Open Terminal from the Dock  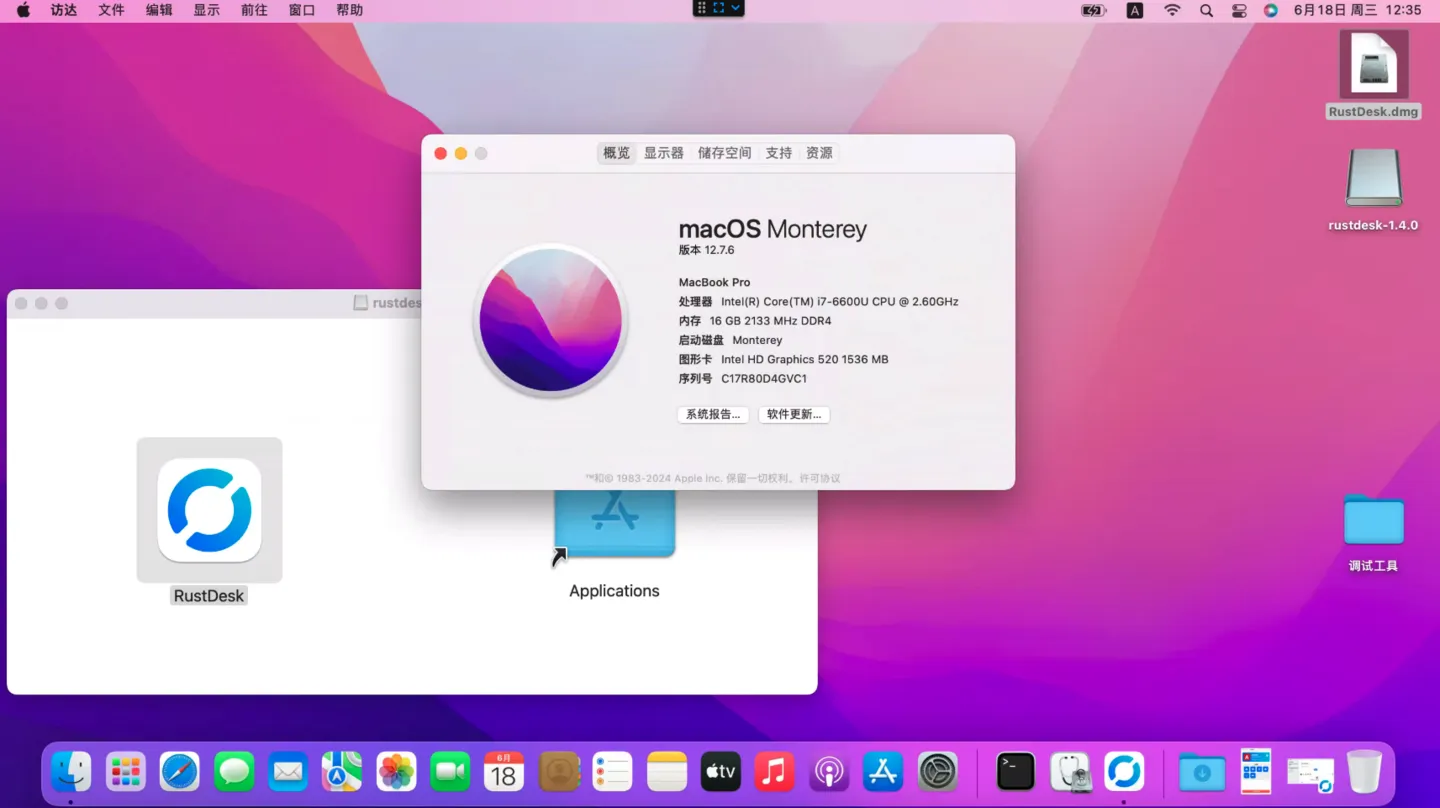(1016, 772)
